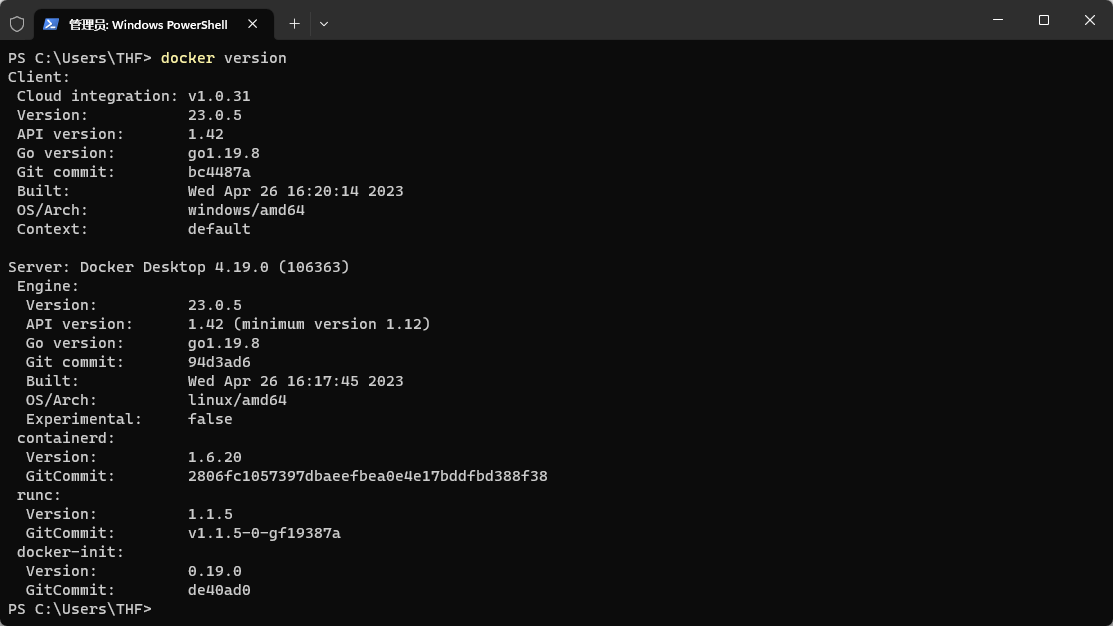
Task: Click docker-init GitCommit de40ad0
Action: coord(219,590)
